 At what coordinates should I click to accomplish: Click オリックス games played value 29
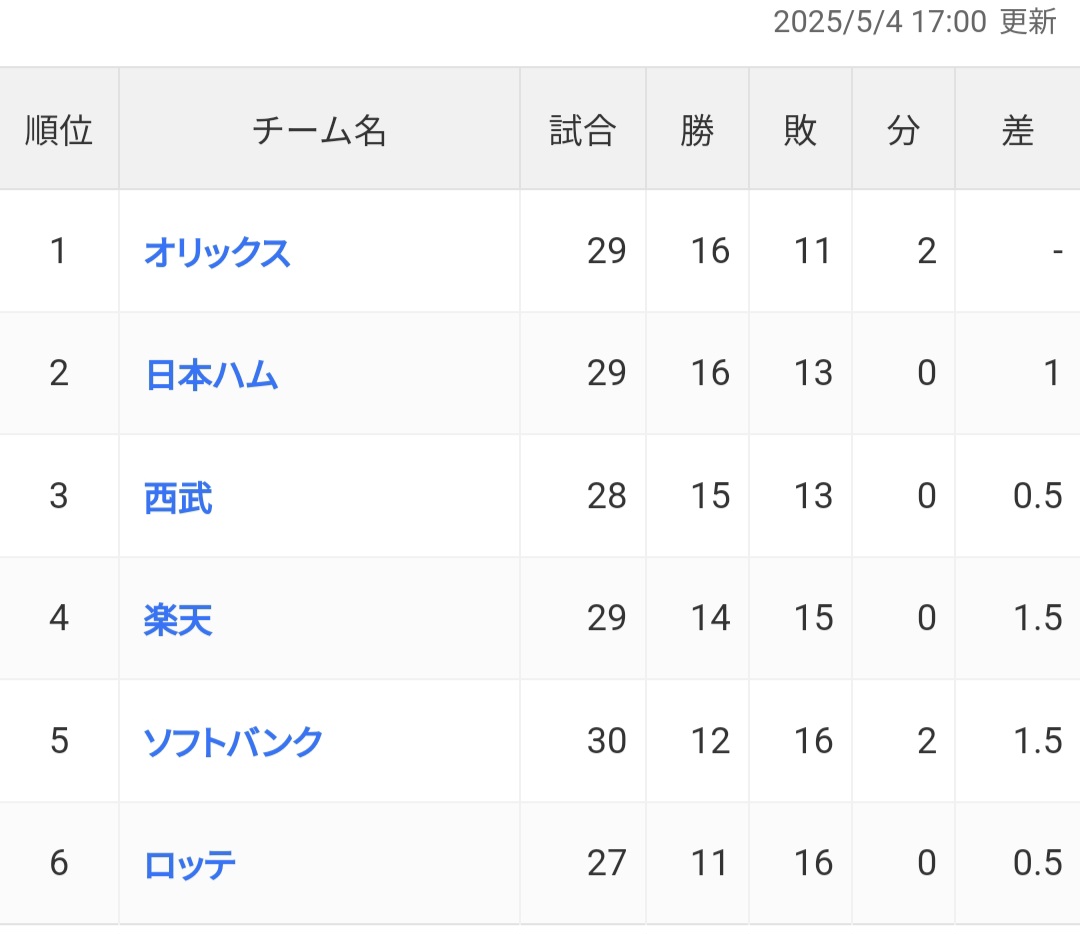(x=606, y=252)
